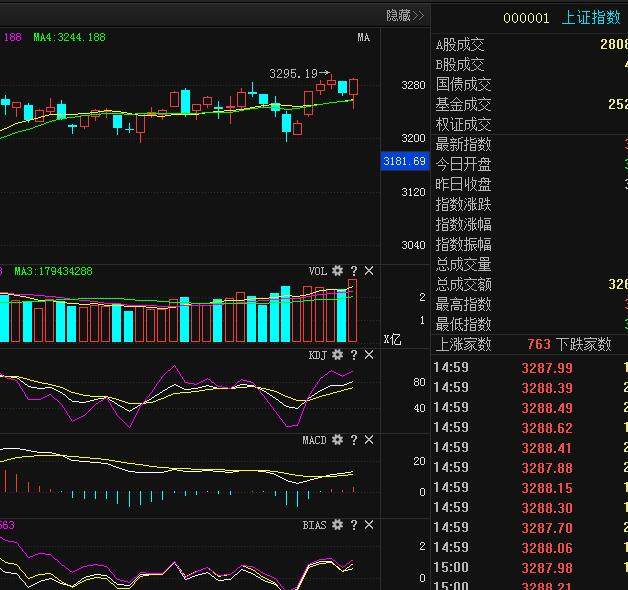Open help for MACD indicator
Screen dimensions: 628x590
click(354, 440)
